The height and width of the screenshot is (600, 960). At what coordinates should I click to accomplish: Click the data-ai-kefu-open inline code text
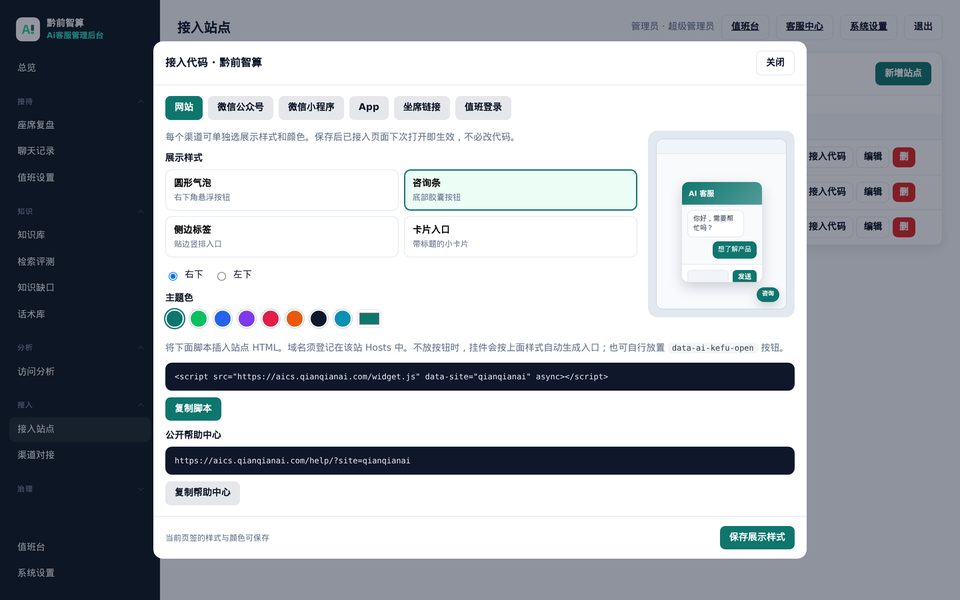[x=713, y=348]
